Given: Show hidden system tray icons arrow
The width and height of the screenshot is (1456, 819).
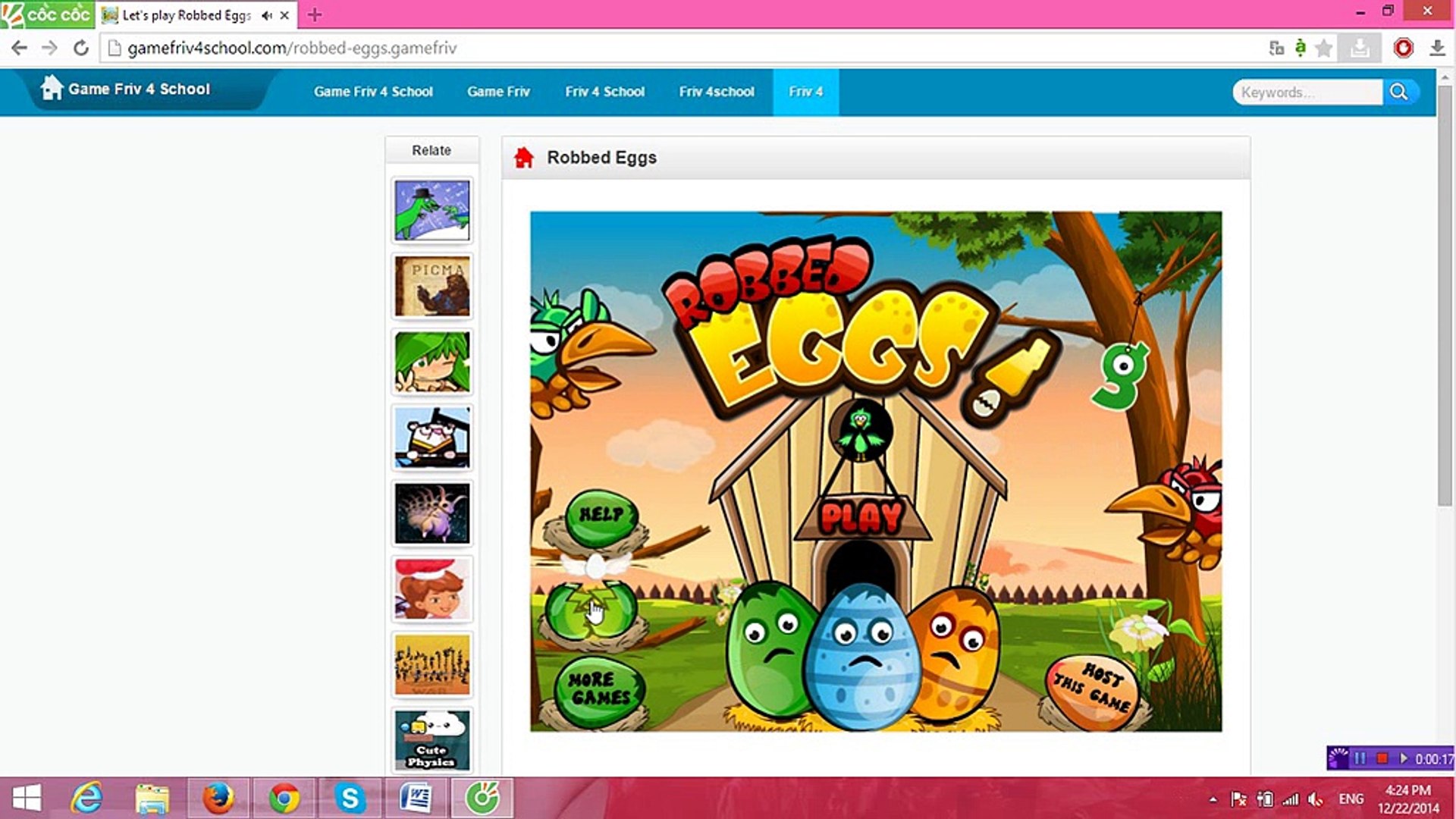Looking at the screenshot, I should (1213, 799).
